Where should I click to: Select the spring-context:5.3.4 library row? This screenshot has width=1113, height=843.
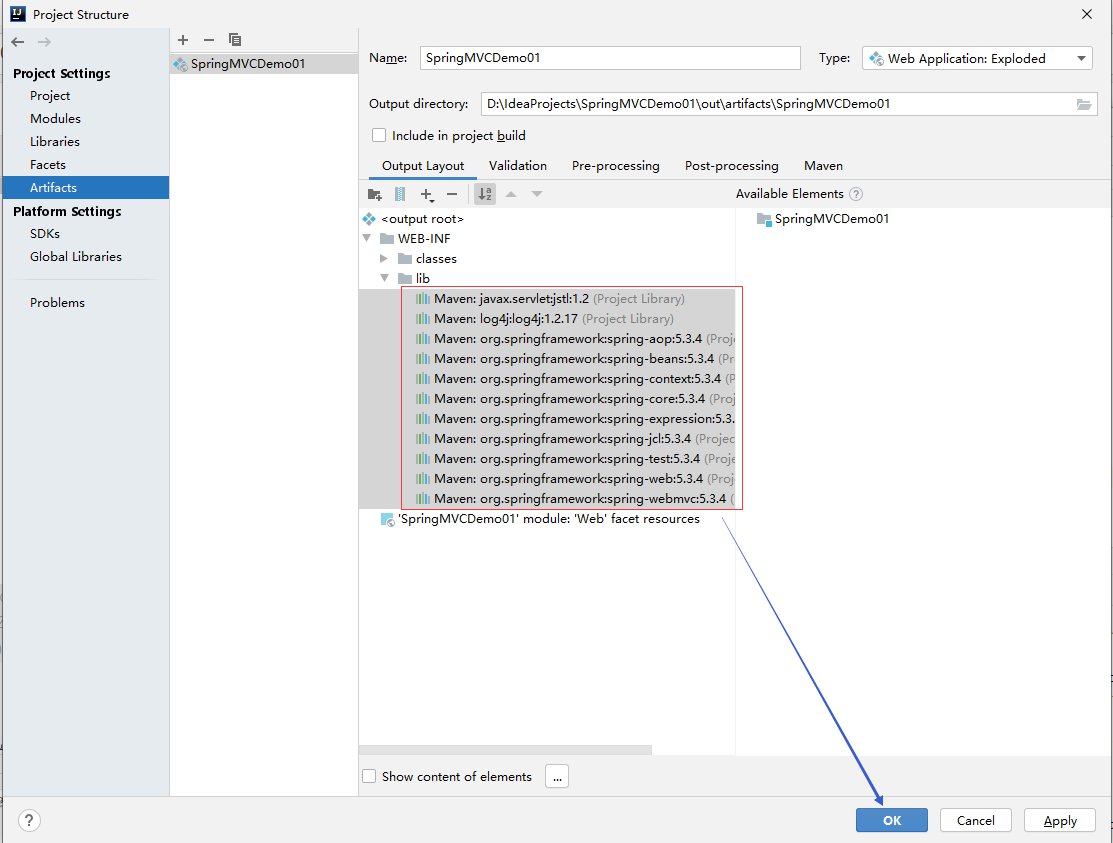click(547, 379)
